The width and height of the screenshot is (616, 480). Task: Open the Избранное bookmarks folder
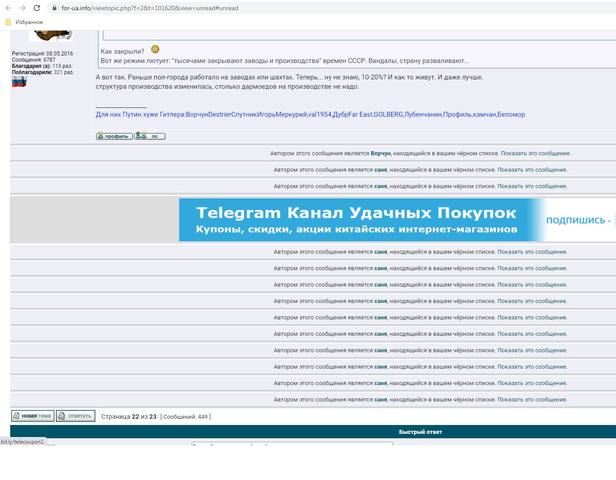pyautogui.click(x=24, y=22)
